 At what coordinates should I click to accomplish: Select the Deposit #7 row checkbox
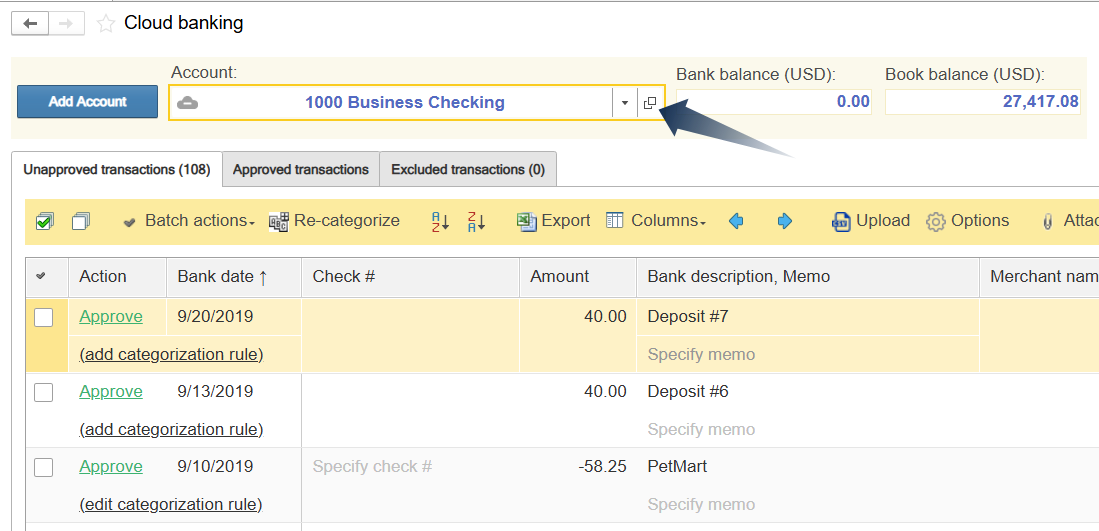(44, 317)
